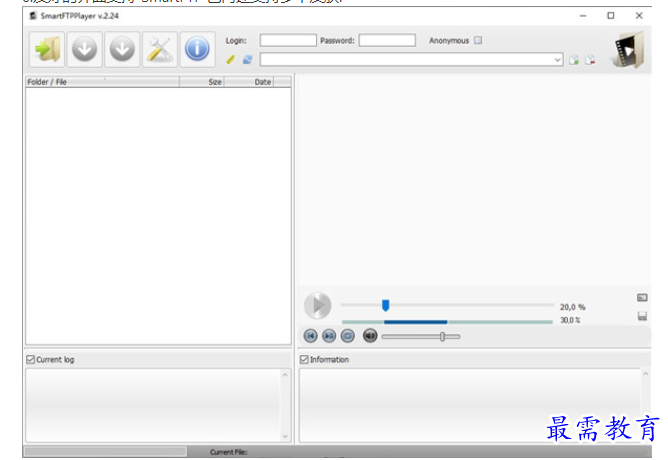Click the yellow pencil edit icon
The height and width of the screenshot is (460, 668).
(x=230, y=60)
